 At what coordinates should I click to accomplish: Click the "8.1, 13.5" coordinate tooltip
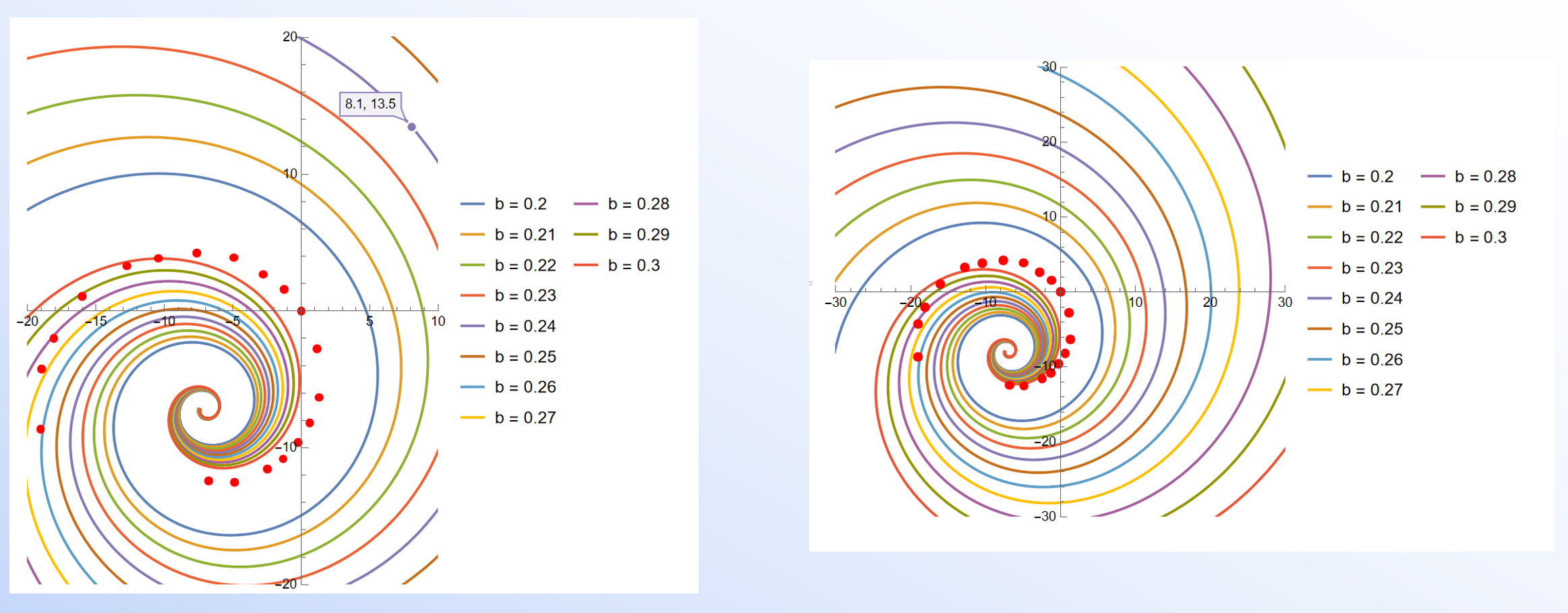[370, 104]
